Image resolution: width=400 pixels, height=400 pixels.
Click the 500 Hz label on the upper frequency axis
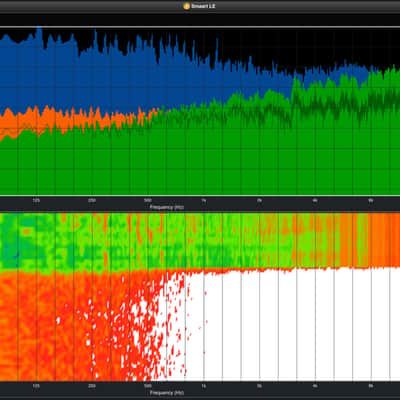point(148,201)
